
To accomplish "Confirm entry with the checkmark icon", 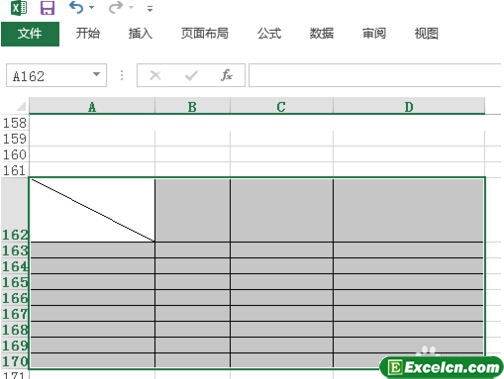I will [x=191, y=75].
